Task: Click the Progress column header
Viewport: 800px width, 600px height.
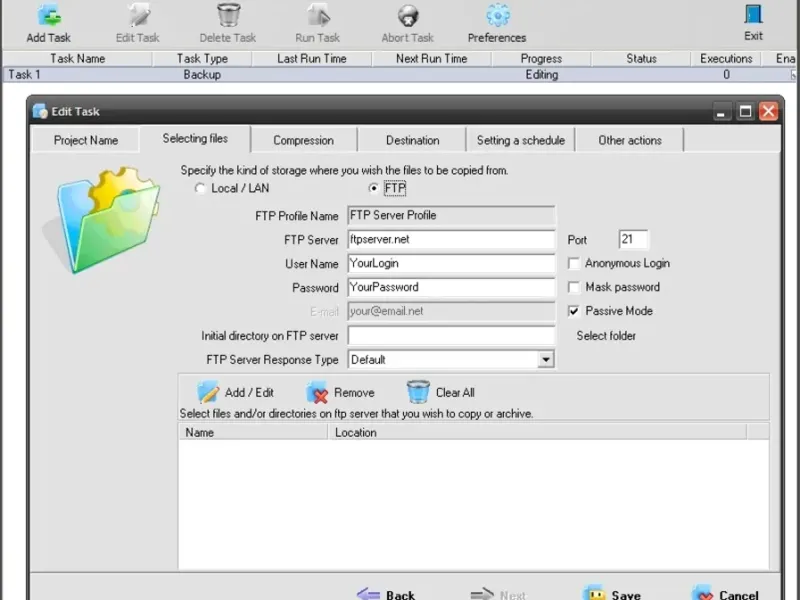Action: coord(541,59)
